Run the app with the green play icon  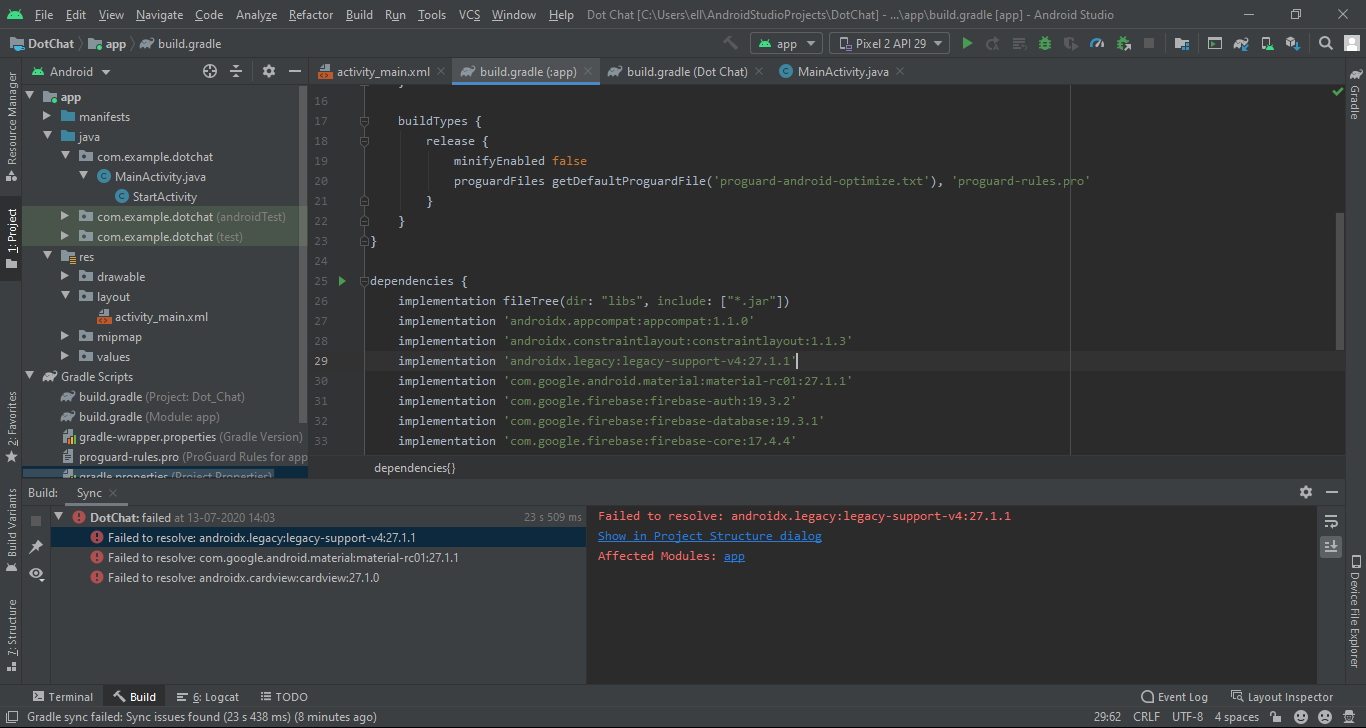967,44
